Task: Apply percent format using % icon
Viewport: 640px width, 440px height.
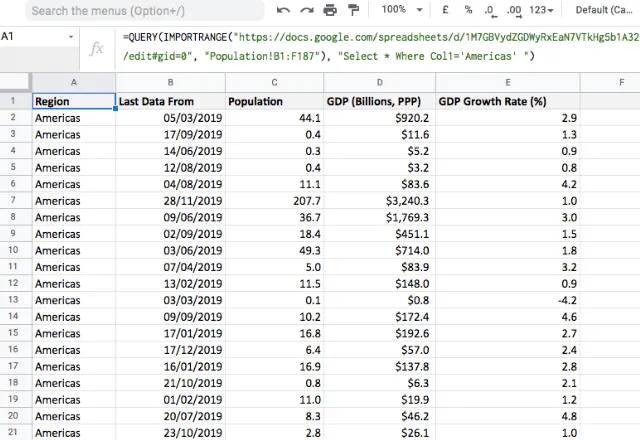Action: coord(468,11)
